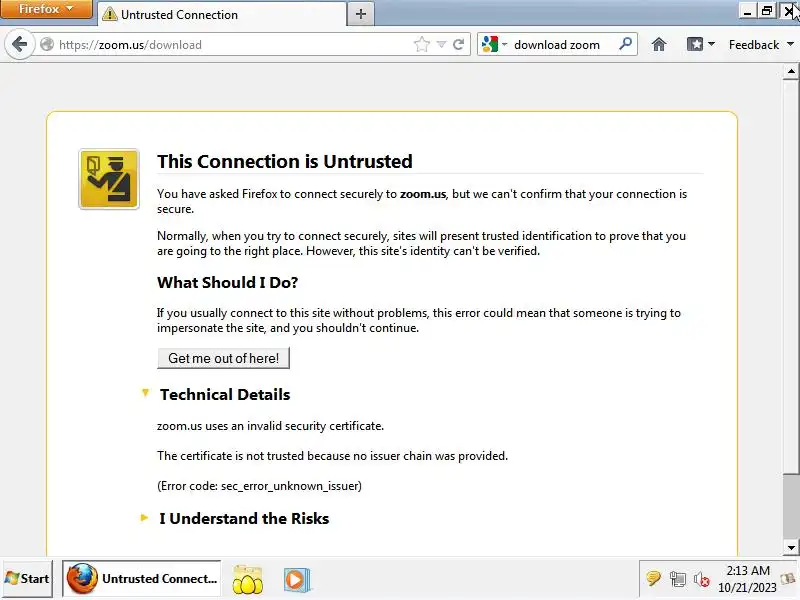Click 'zoom.us uses an invalid security certificate' text

270,426
